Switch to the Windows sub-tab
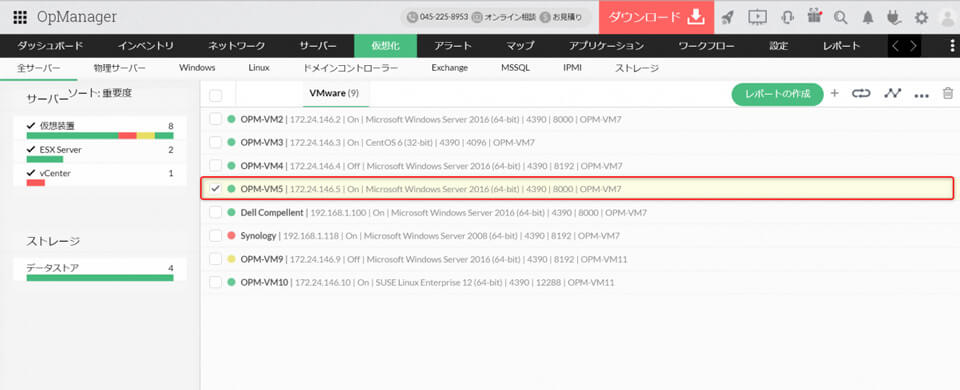 click(x=197, y=68)
